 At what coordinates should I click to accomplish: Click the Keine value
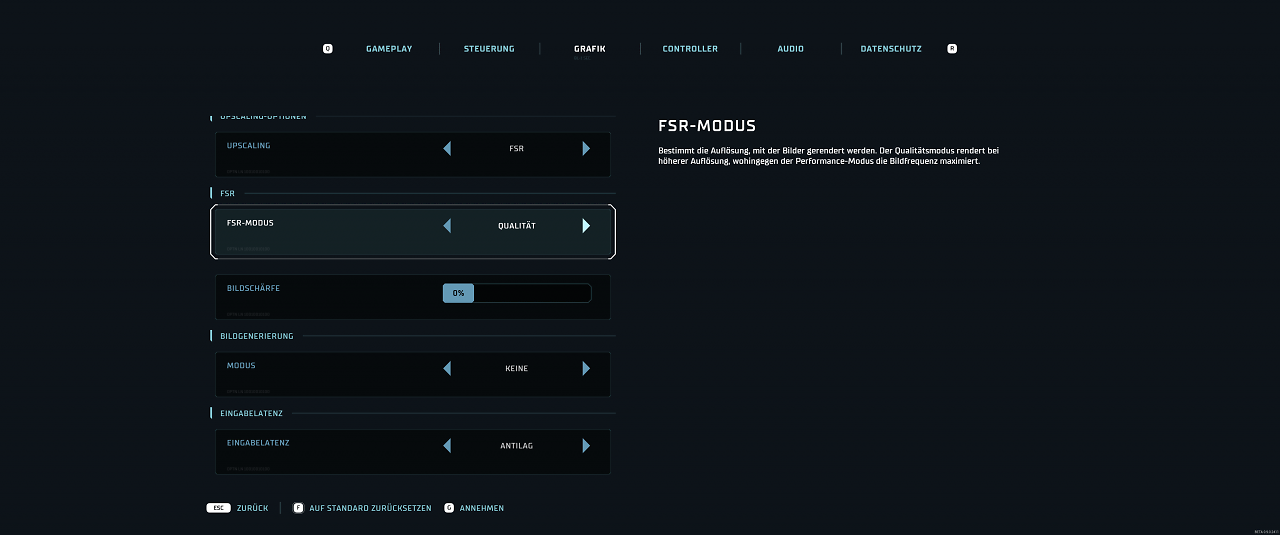point(516,368)
